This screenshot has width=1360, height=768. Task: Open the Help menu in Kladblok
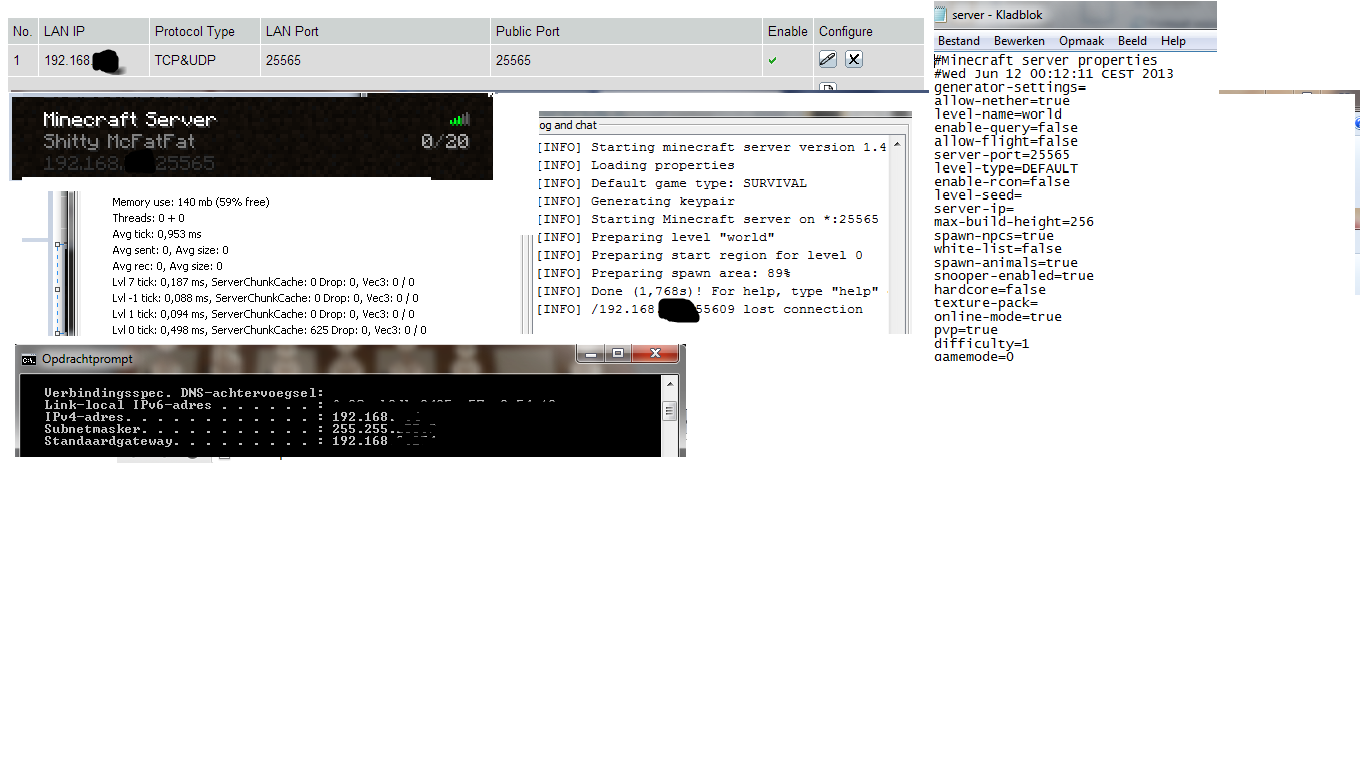[1173, 41]
